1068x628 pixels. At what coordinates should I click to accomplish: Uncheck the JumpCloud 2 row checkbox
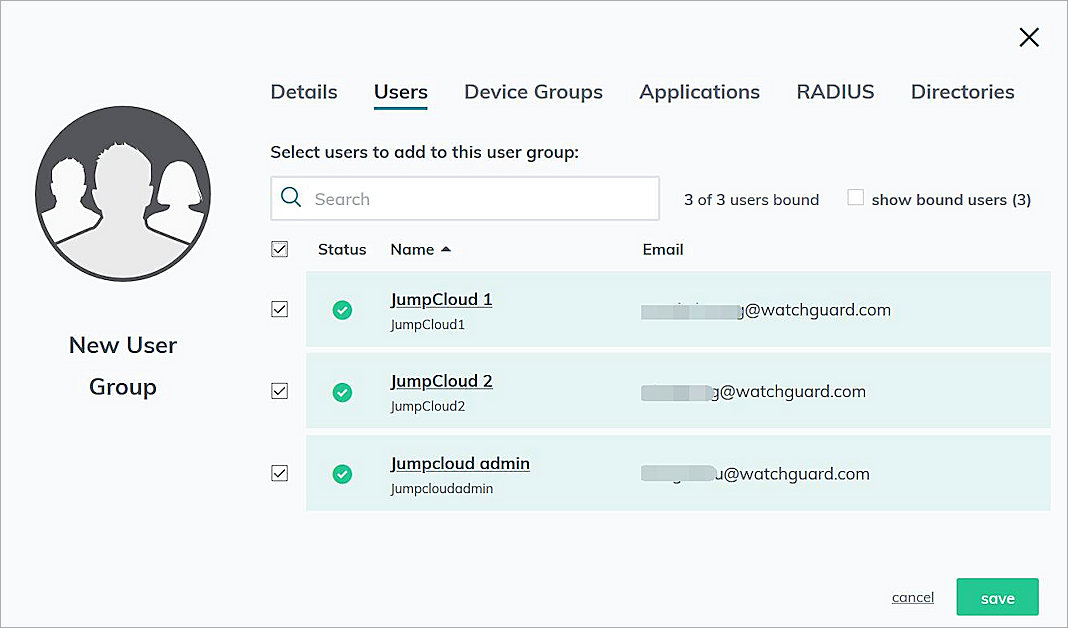pyautogui.click(x=280, y=391)
